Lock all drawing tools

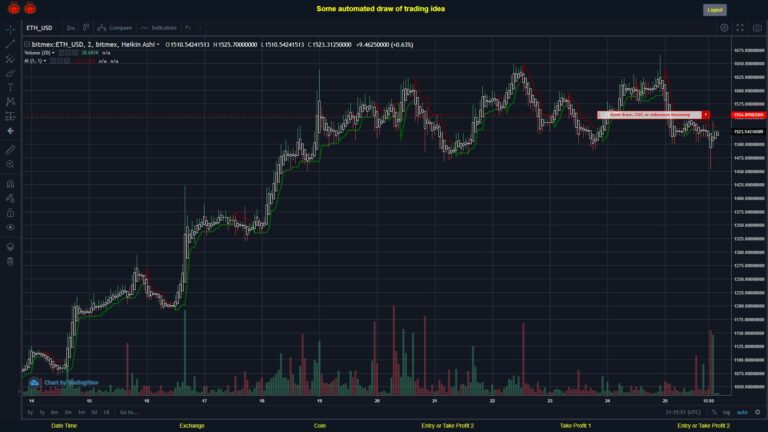coord(10,213)
